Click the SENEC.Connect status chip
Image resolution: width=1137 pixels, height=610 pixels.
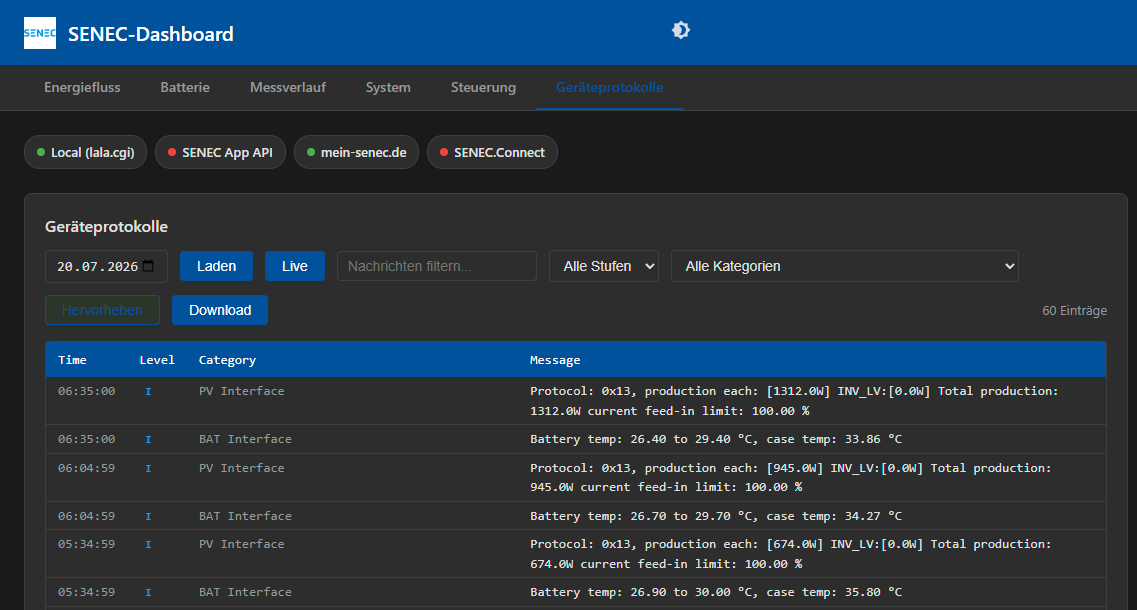492,152
